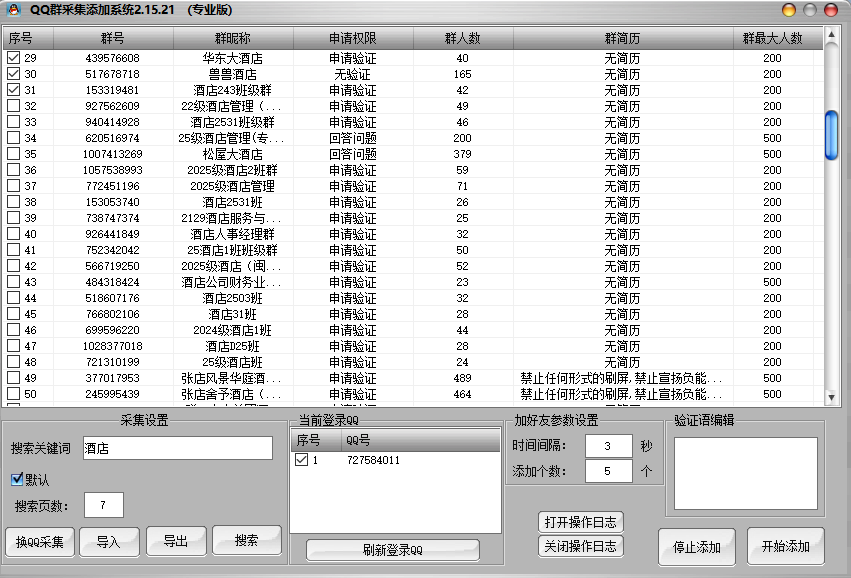Tick the checkbox for row 35 松屋大酒店
This screenshot has width=851, height=578.
[x=13, y=154]
